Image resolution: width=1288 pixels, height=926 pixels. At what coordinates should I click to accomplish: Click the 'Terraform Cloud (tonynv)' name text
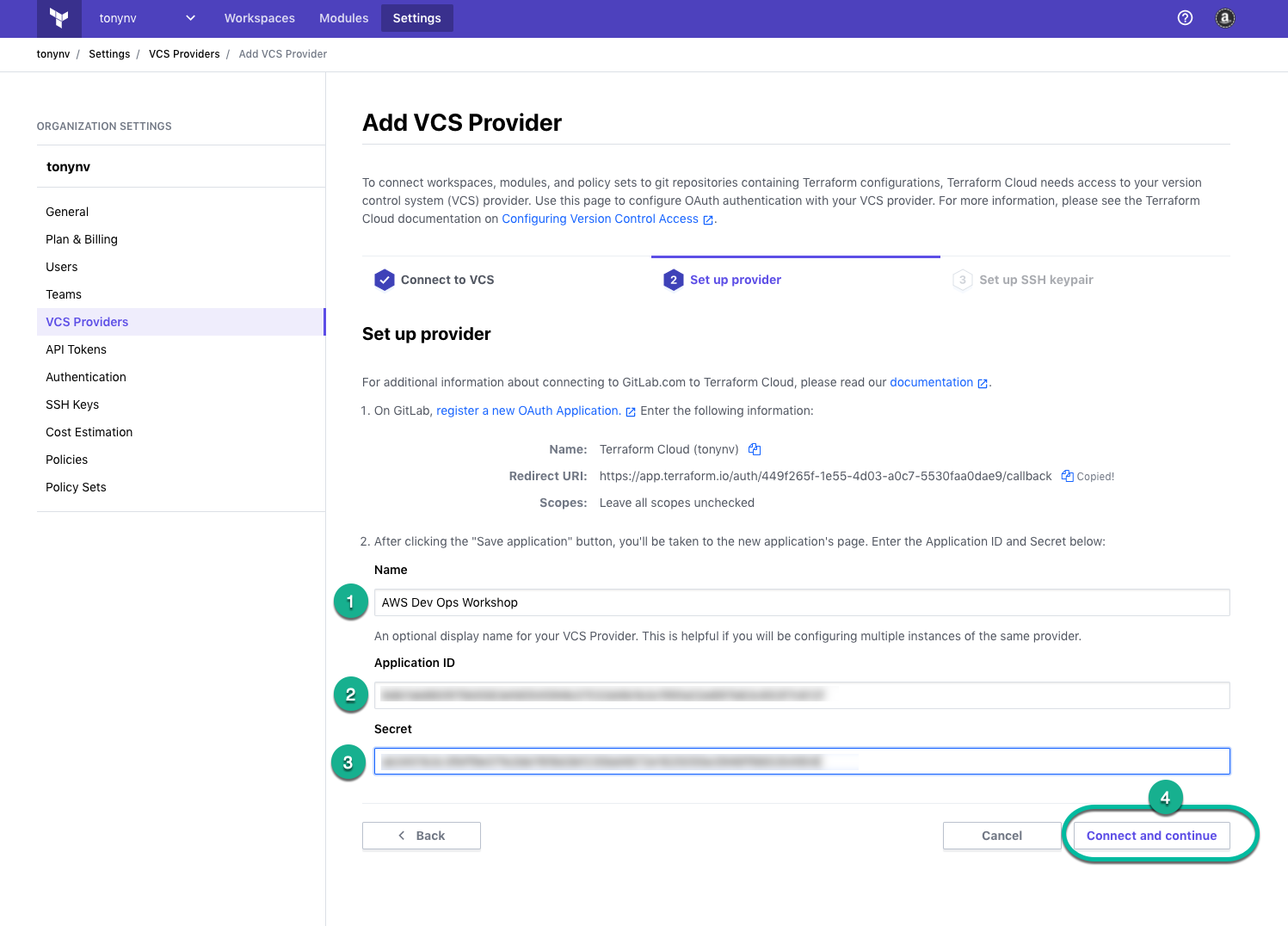[x=669, y=449]
